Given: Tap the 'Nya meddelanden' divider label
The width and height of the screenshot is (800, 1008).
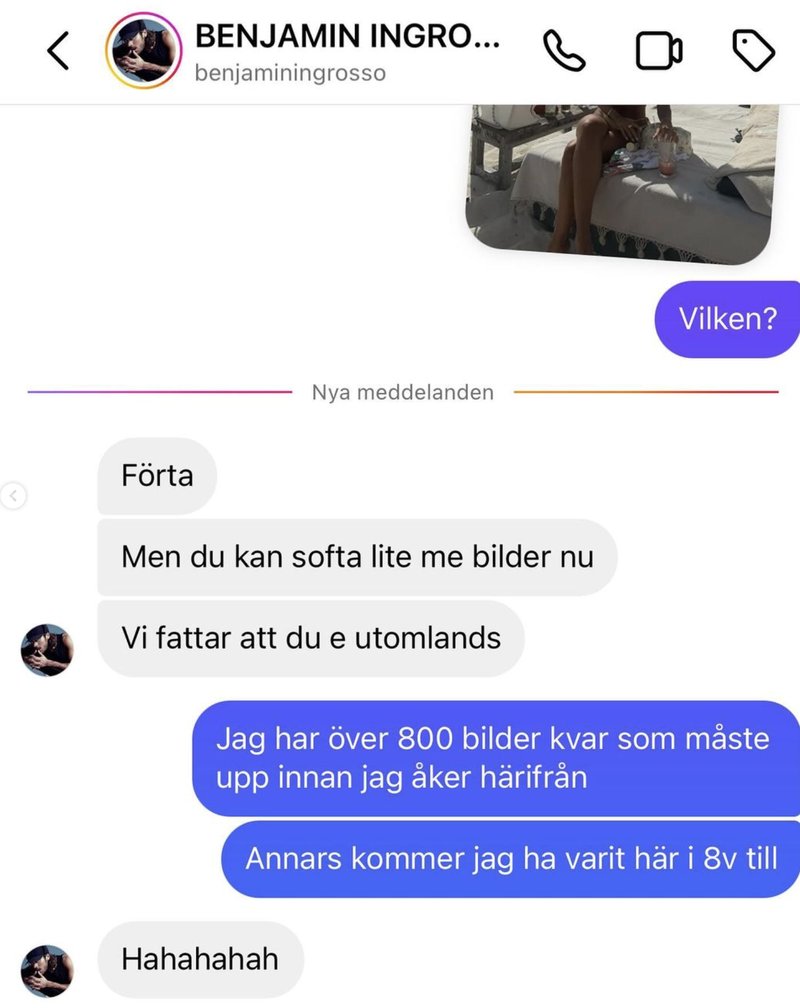Looking at the screenshot, I should click(x=403, y=392).
